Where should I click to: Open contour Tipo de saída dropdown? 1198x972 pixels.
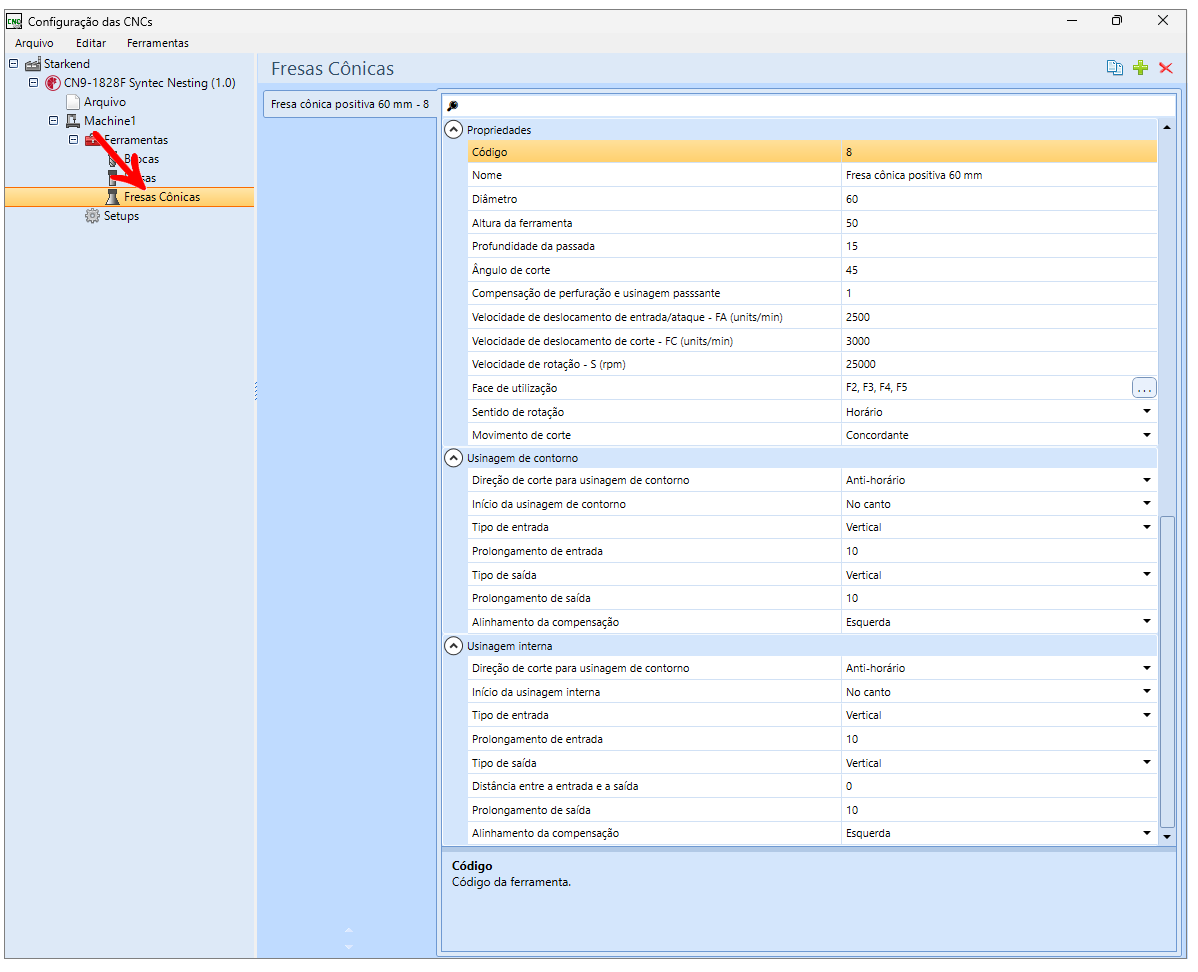coord(1146,575)
